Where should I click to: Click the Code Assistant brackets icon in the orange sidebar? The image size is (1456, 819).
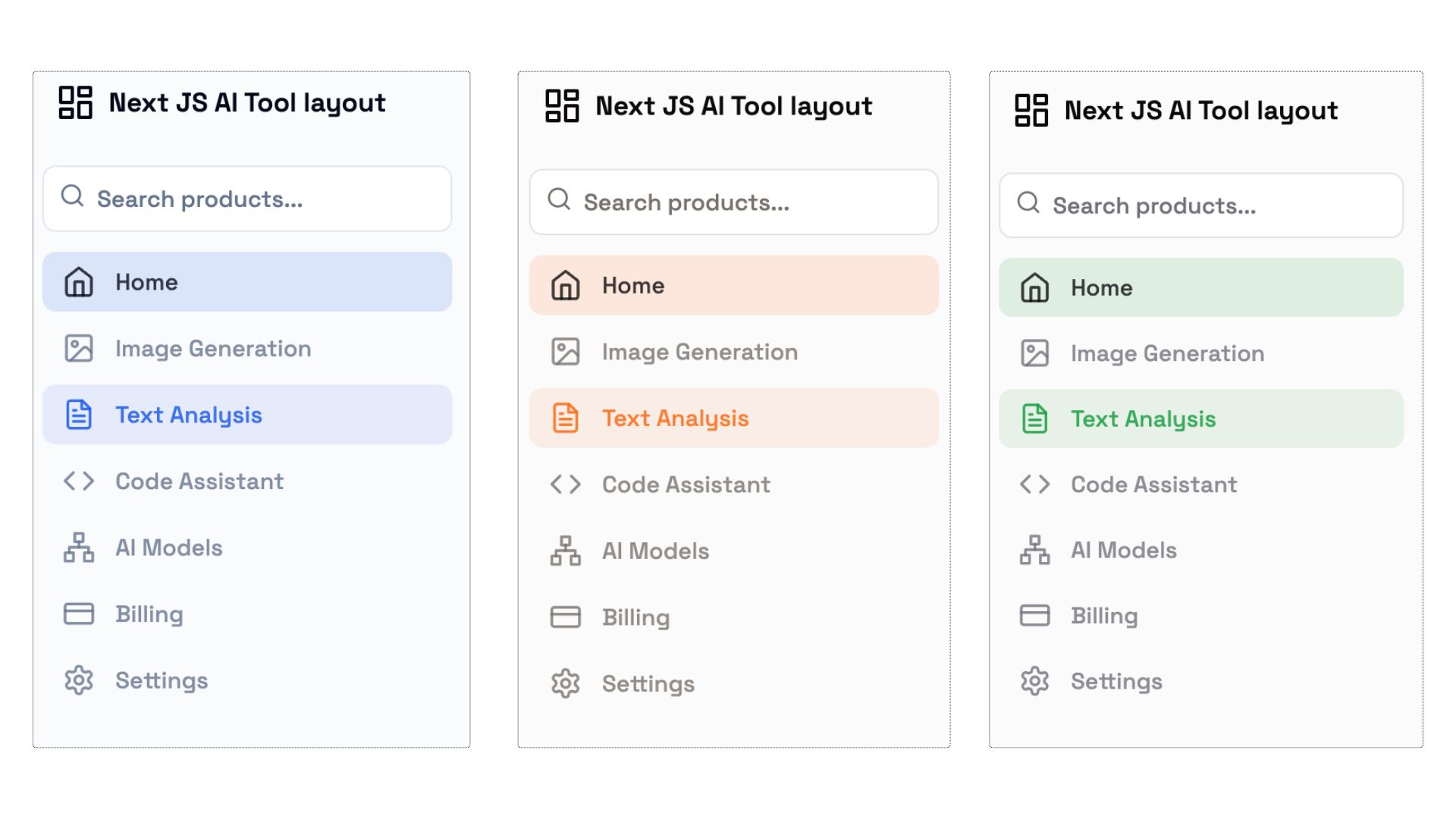[x=565, y=485]
